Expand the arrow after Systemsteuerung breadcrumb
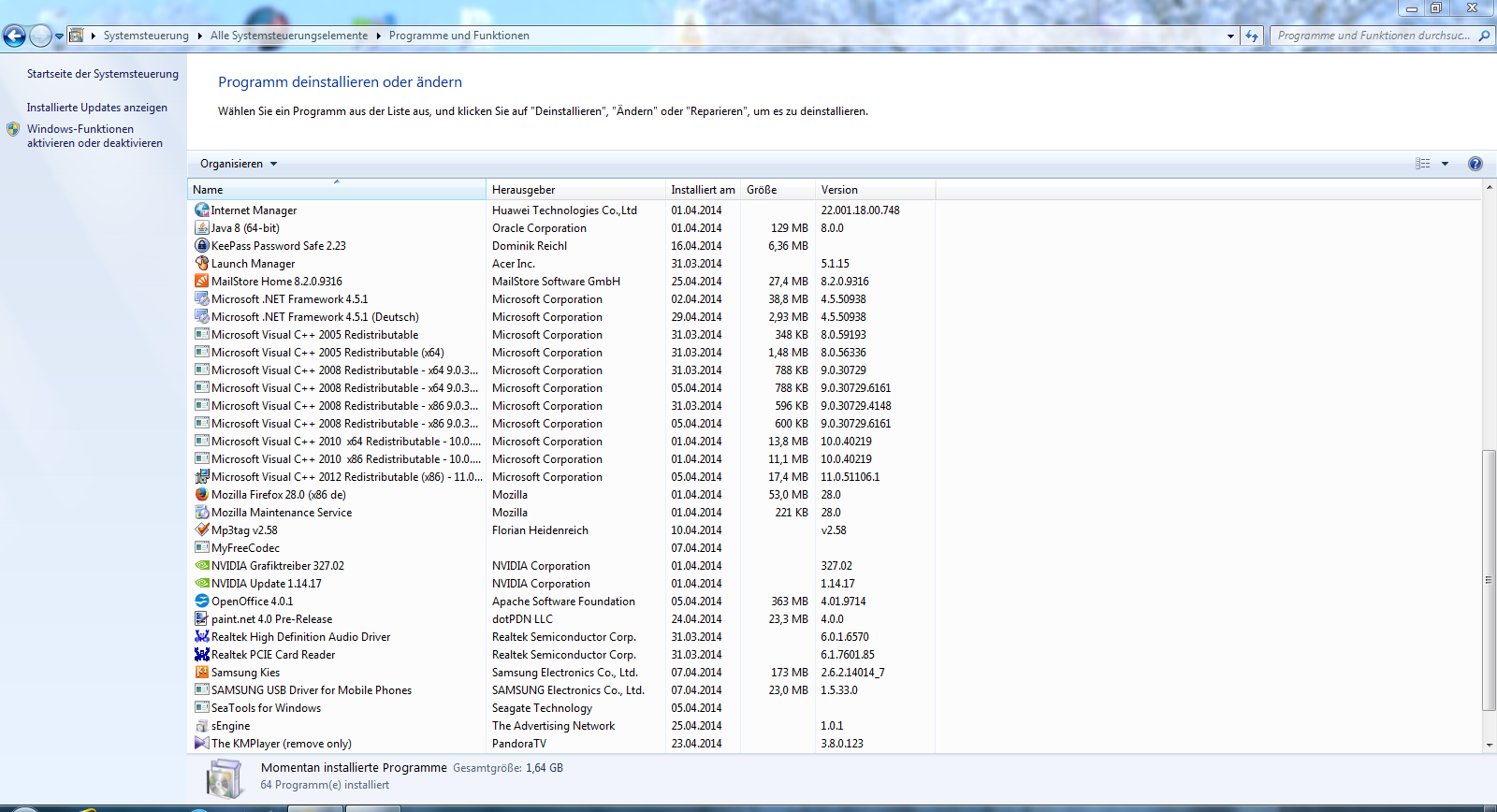The height and width of the screenshot is (812, 1497). point(199,36)
